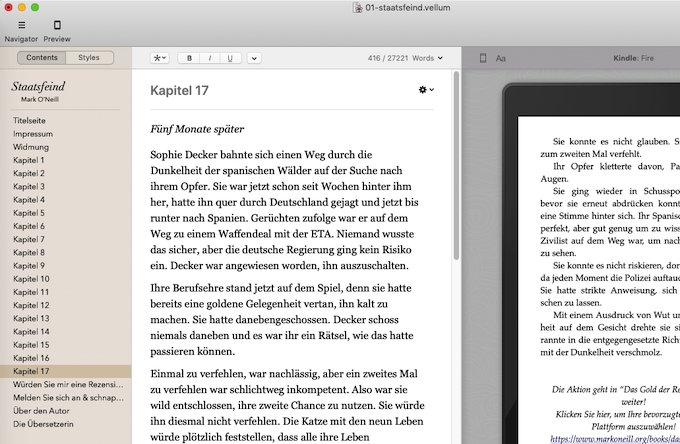
Task: Click the Mark O'Neill author name
Action: 39,99
